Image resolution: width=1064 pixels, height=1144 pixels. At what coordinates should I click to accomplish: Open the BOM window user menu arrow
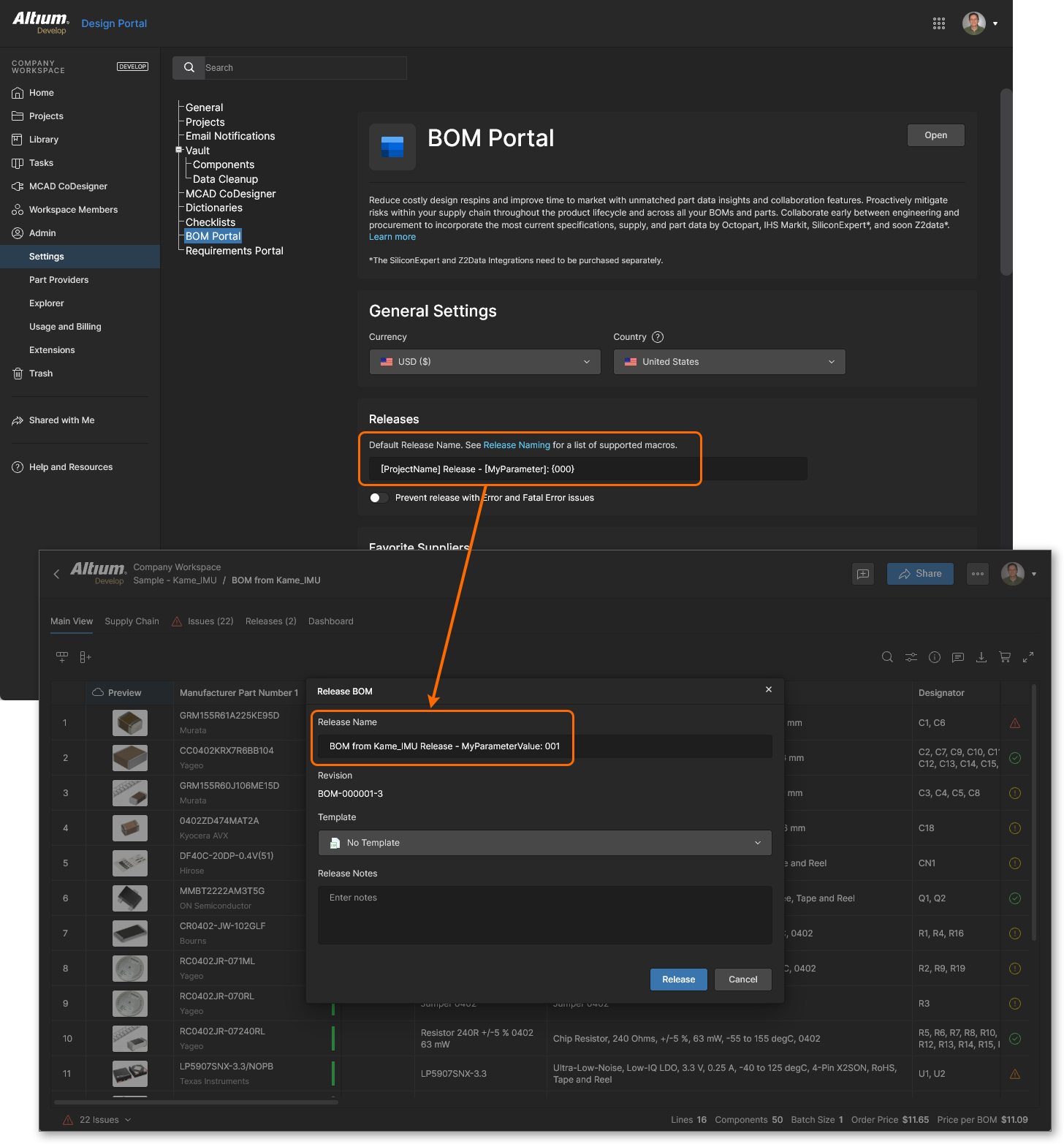1034,574
